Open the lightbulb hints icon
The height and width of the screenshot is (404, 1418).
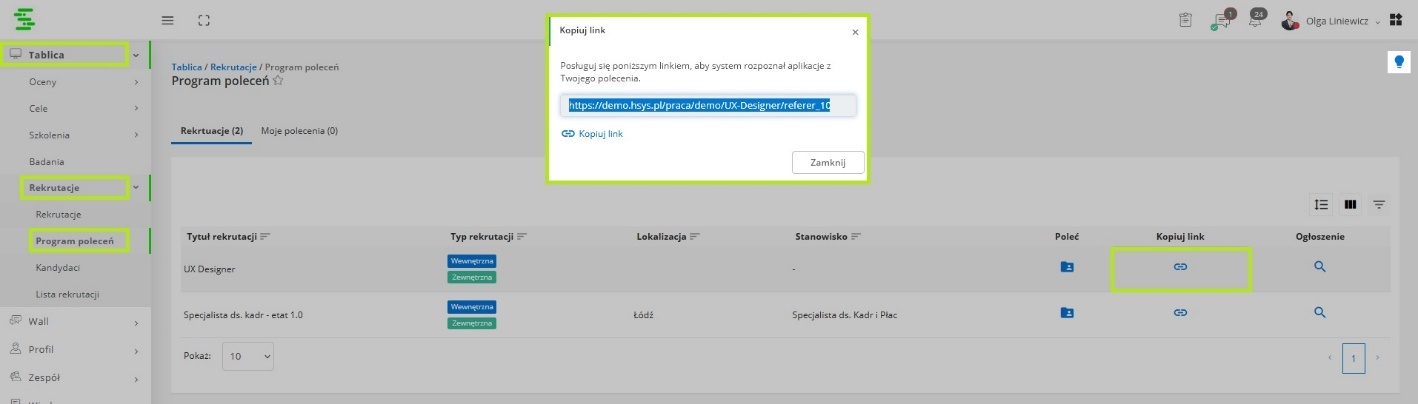(1399, 62)
